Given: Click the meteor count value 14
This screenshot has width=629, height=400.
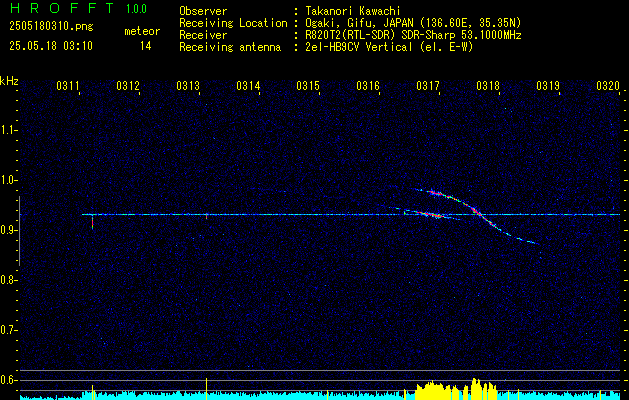Looking at the screenshot, I should (x=146, y=46).
